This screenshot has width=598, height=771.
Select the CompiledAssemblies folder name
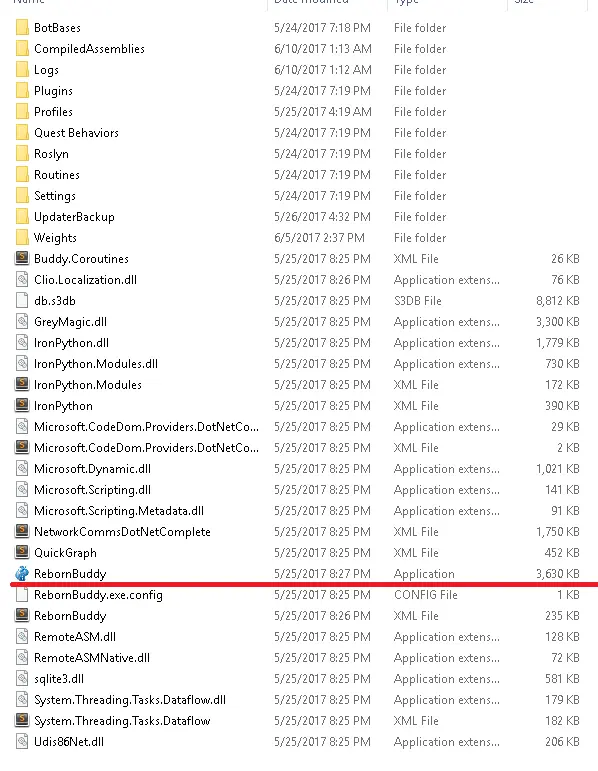[x=90, y=49]
